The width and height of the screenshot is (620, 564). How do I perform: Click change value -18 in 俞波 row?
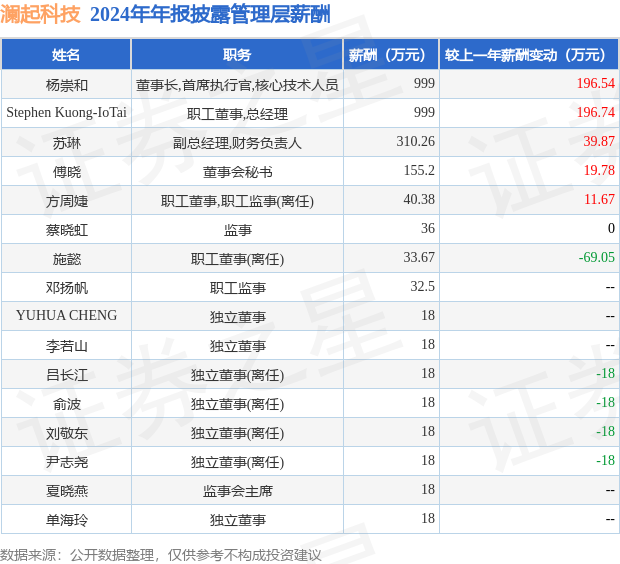pyautogui.click(x=605, y=402)
